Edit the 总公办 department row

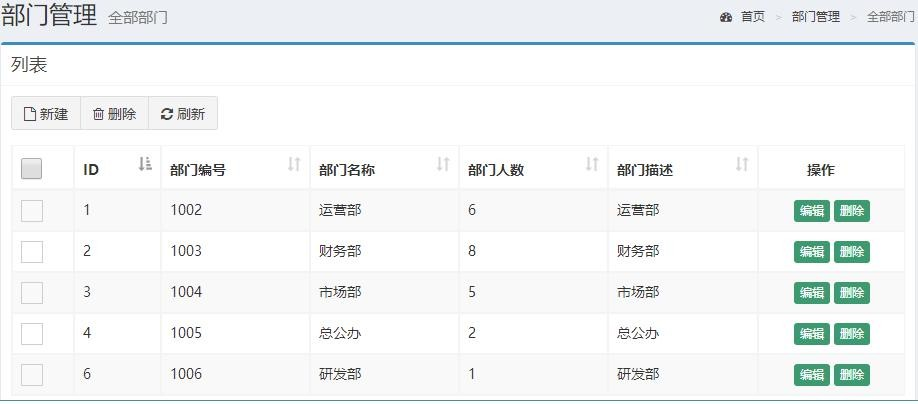[811, 334]
